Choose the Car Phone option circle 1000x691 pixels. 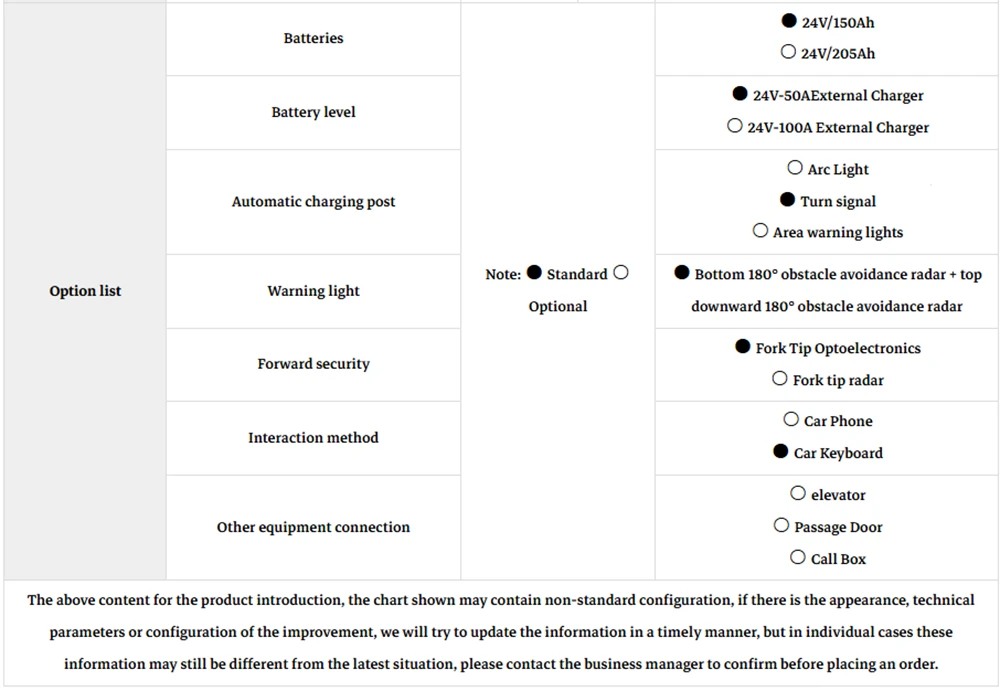pos(791,419)
